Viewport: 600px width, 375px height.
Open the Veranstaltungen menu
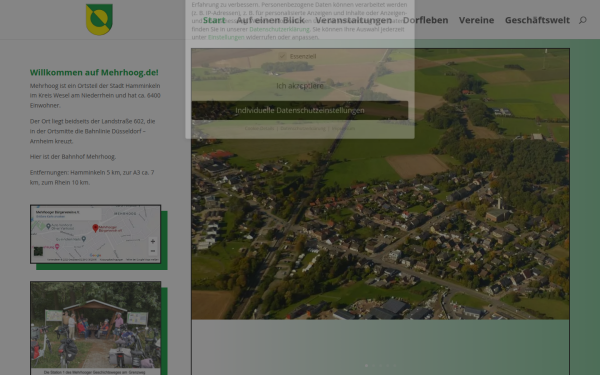(354, 20)
